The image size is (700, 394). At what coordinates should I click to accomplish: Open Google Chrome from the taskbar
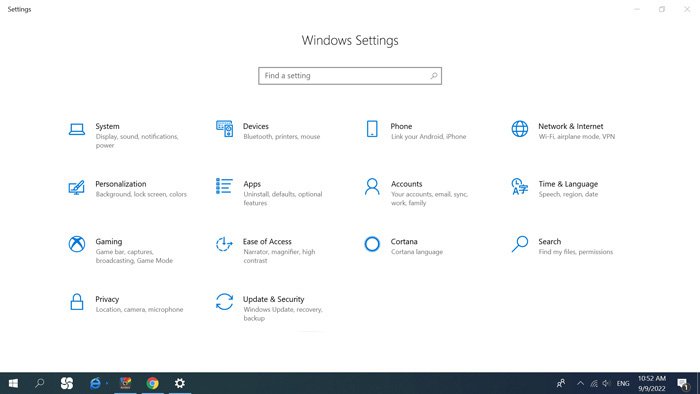coord(153,383)
